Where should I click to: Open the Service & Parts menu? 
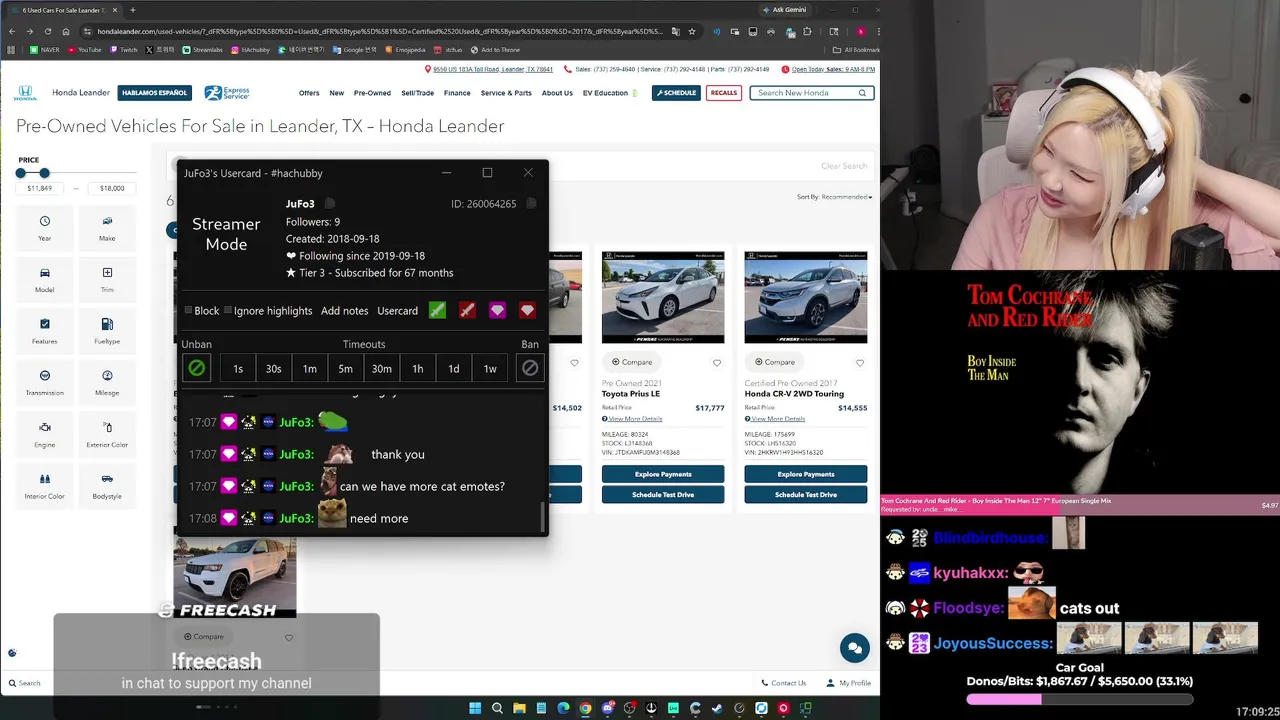click(x=506, y=93)
